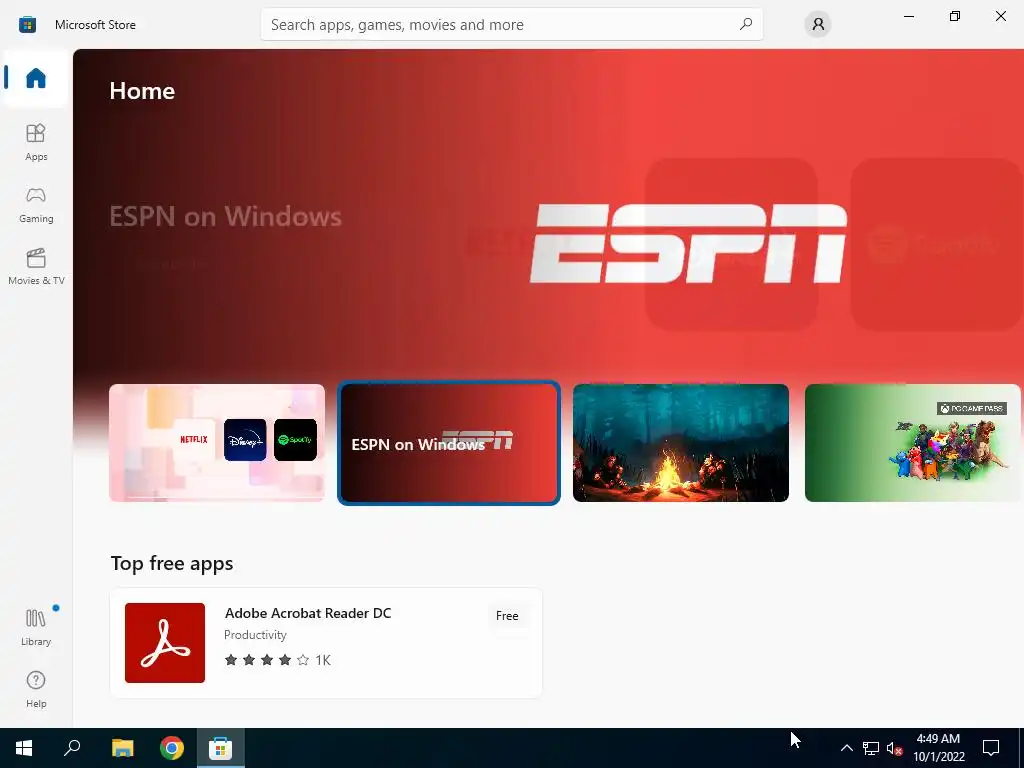Open the Movies & TV section

click(x=36, y=266)
